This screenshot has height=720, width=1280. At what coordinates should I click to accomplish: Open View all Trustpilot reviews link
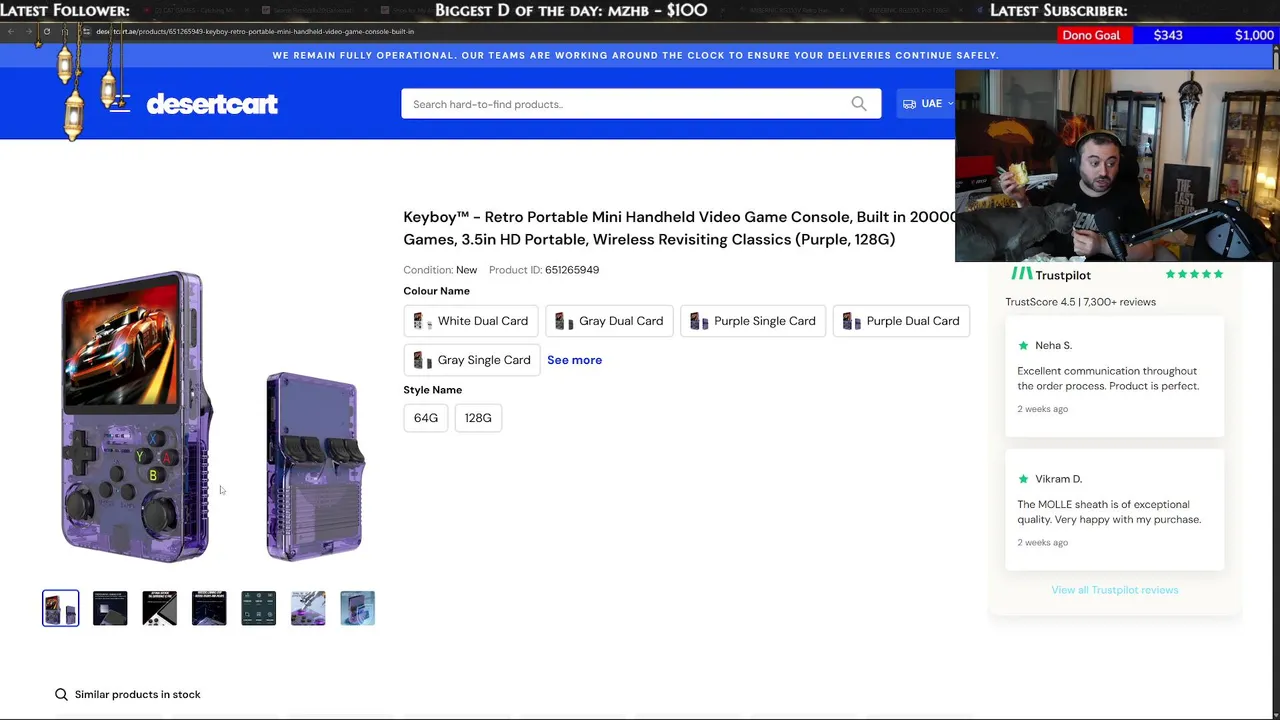(1114, 590)
